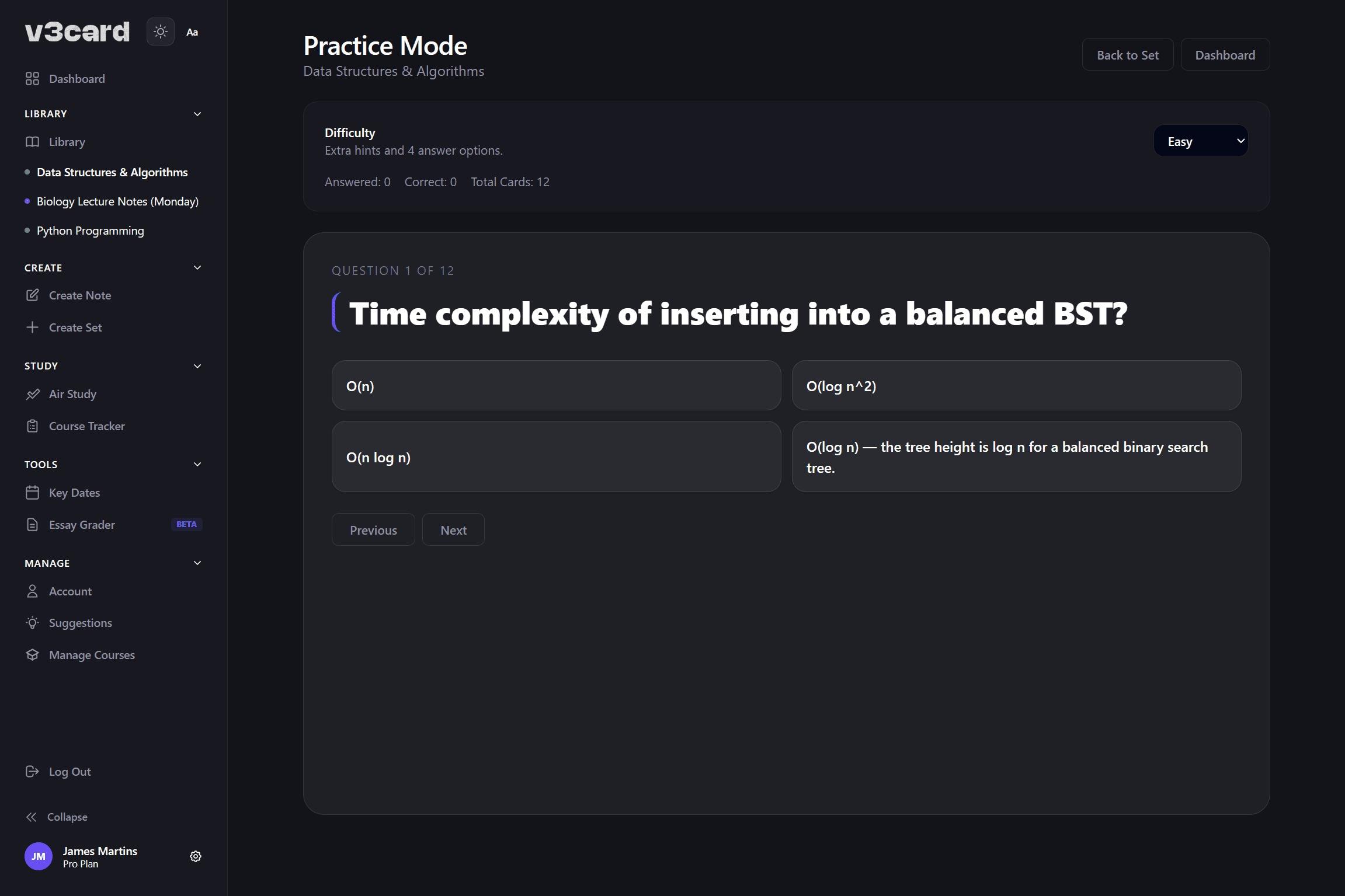Open Biology Lecture Notes (Monday) set

tap(117, 201)
